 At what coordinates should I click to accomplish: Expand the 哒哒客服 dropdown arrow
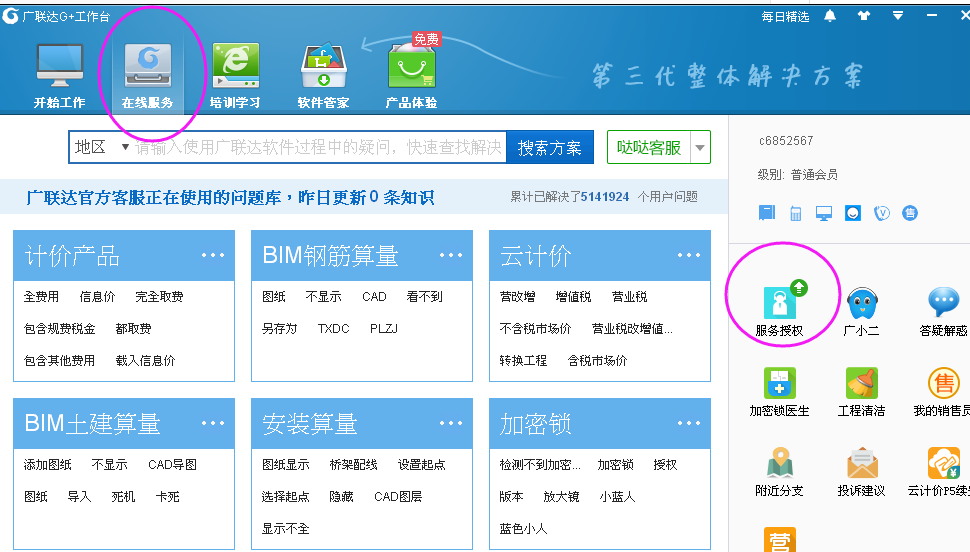click(700, 147)
